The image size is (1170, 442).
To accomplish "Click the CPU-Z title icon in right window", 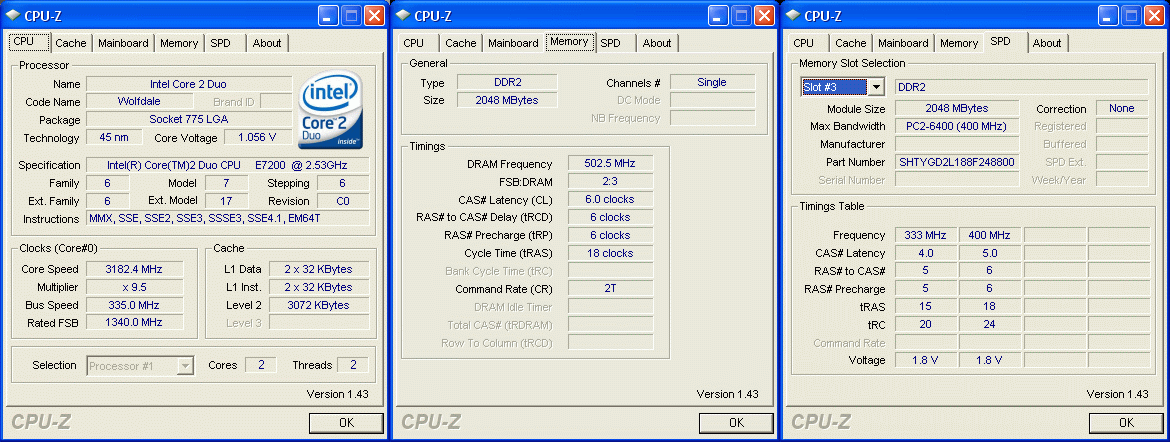I will (x=792, y=15).
